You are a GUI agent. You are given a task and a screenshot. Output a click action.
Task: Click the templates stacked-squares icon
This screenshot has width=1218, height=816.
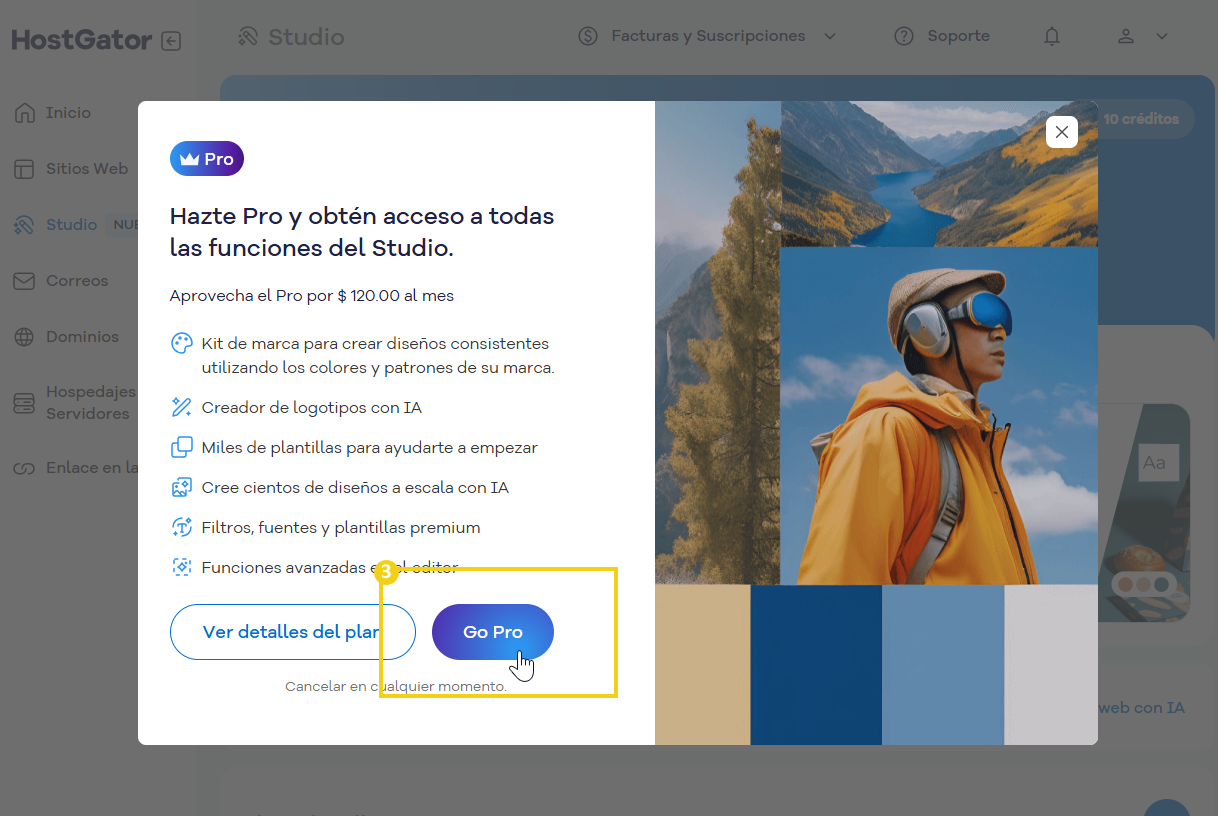(x=182, y=447)
